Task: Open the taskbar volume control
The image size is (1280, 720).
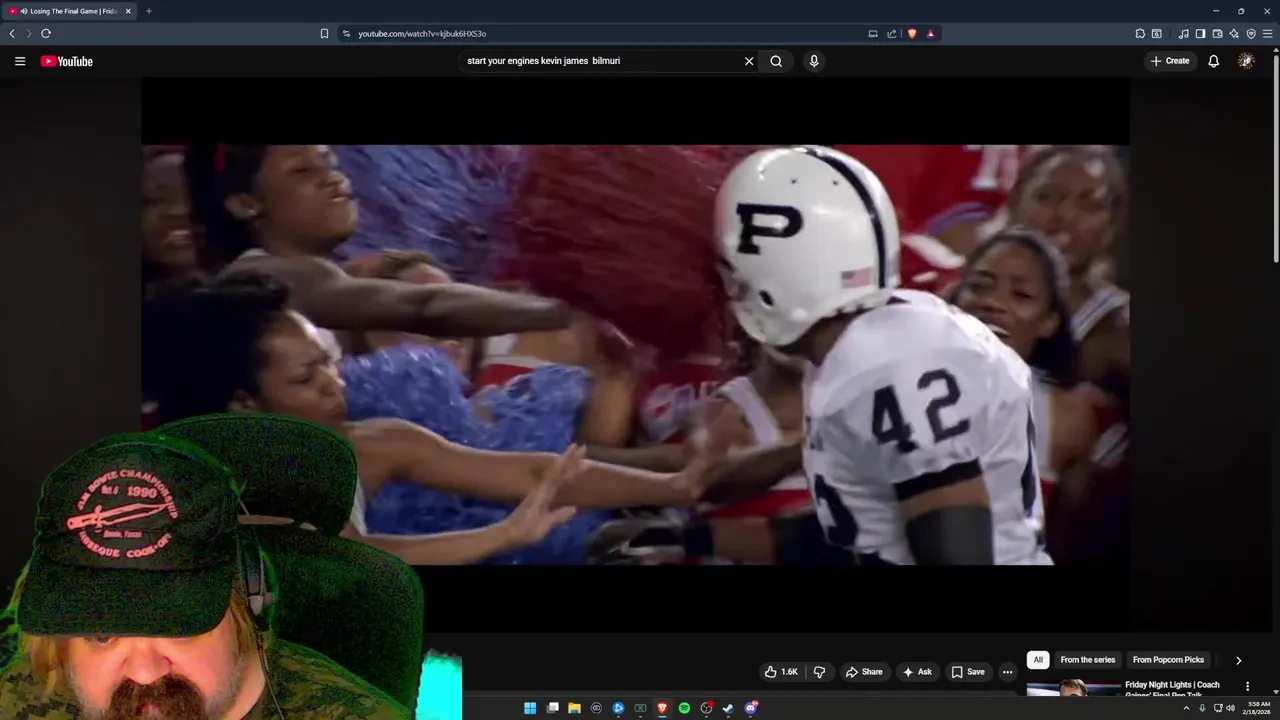Action: [x=1230, y=708]
